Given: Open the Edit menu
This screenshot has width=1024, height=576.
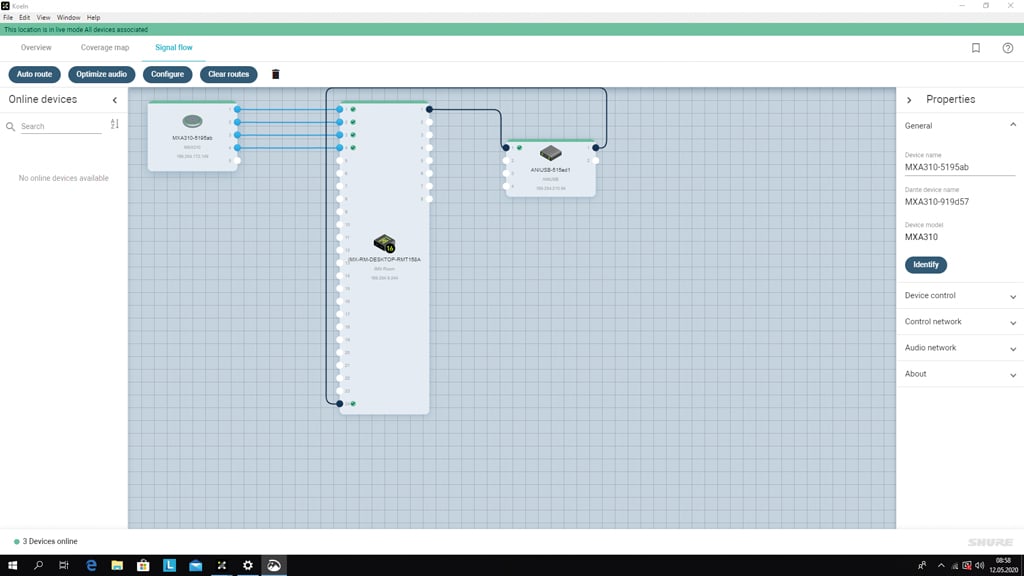Looking at the screenshot, I should pyautogui.click(x=24, y=18).
